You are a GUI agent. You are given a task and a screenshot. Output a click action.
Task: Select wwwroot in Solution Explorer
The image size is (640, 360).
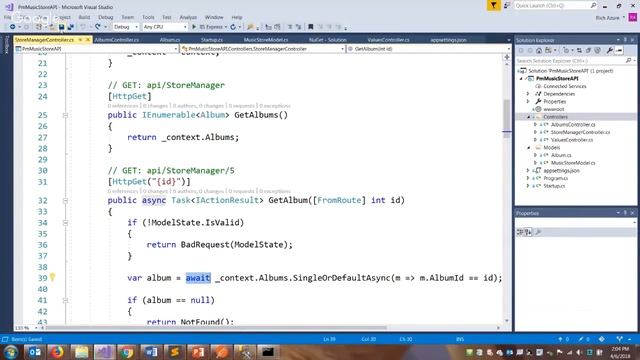(554, 109)
